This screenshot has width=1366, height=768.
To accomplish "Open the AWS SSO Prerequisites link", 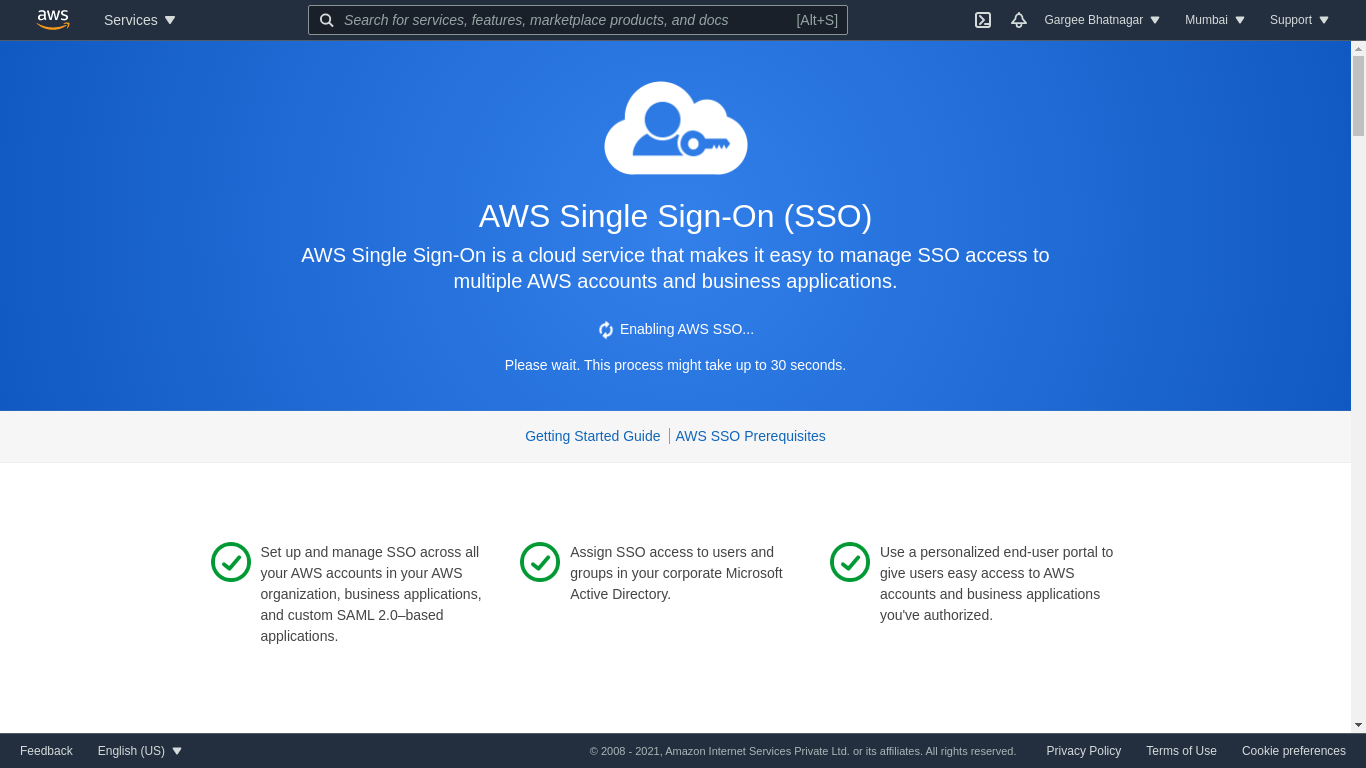I will point(750,436).
